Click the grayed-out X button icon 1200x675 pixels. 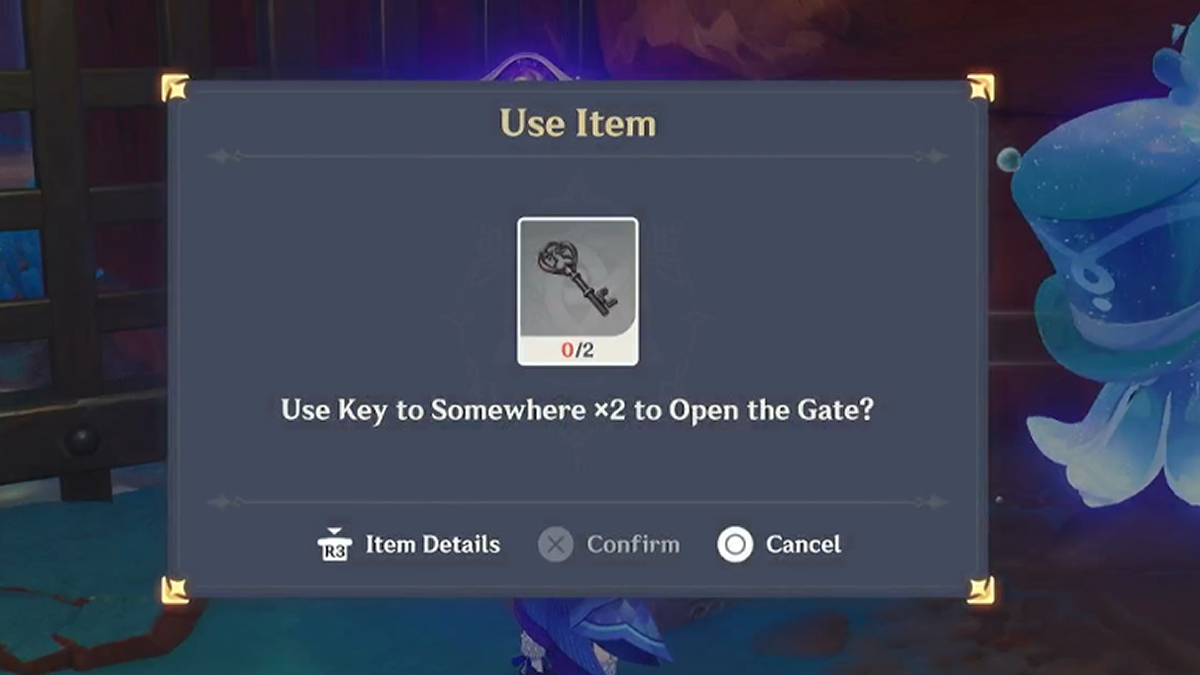pyautogui.click(x=556, y=545)
